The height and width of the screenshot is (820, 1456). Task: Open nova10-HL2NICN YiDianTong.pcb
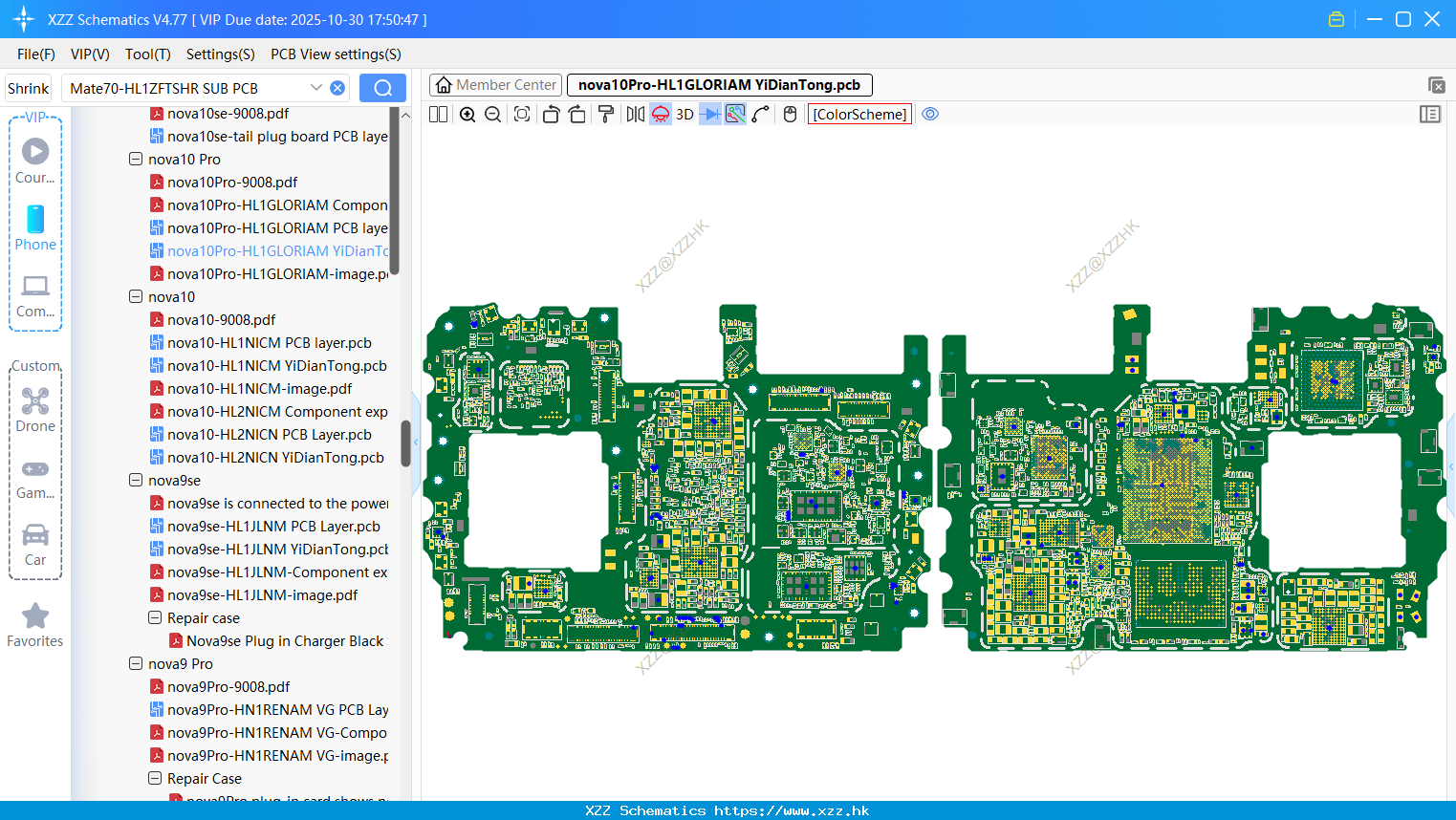tap(267, 458)
